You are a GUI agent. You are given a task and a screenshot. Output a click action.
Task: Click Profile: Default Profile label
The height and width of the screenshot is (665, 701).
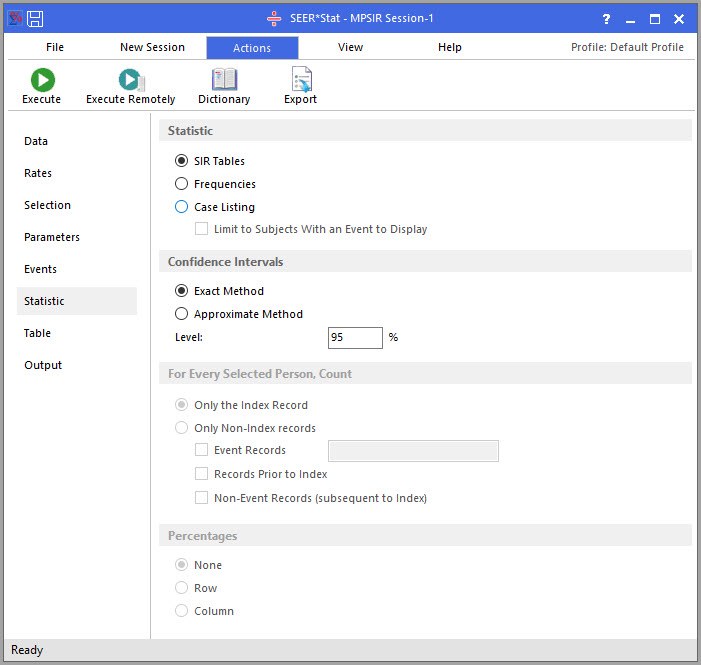627,47
